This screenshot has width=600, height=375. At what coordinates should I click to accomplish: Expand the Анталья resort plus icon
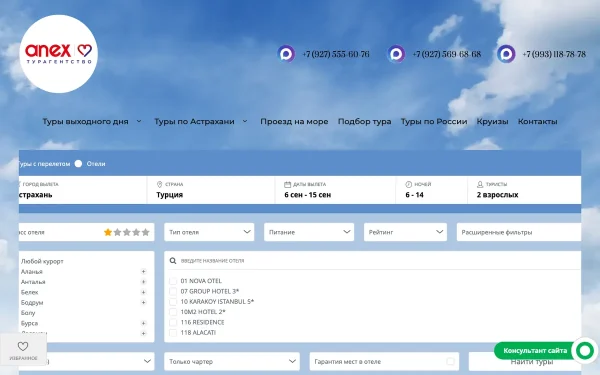(143, 282)
